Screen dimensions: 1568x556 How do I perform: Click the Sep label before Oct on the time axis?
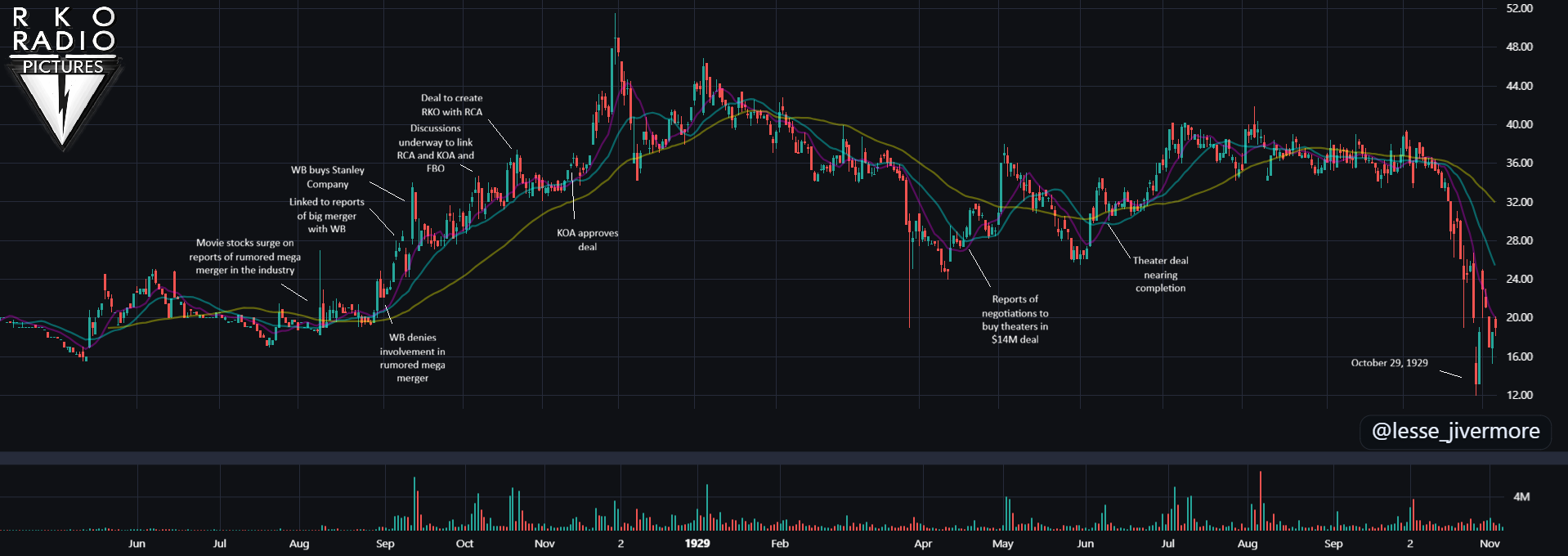point(385,544)
